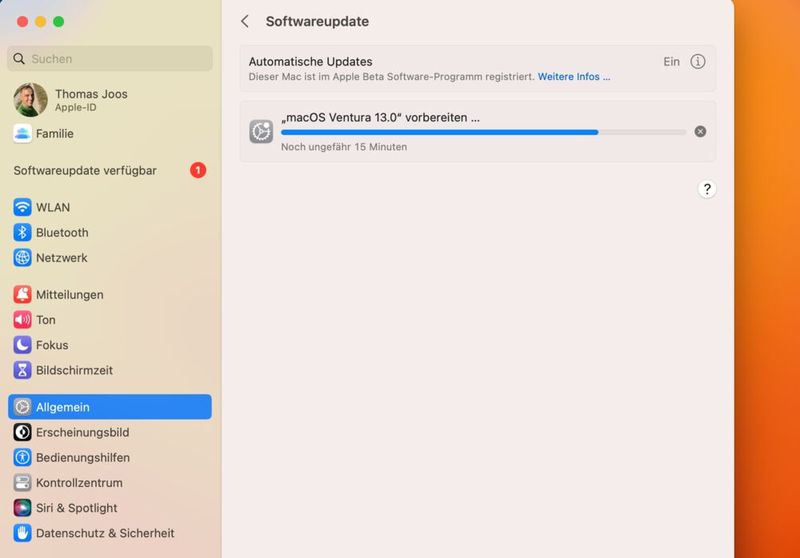
Task: Click the yellow minimize window button
Action: coord(40,21)
